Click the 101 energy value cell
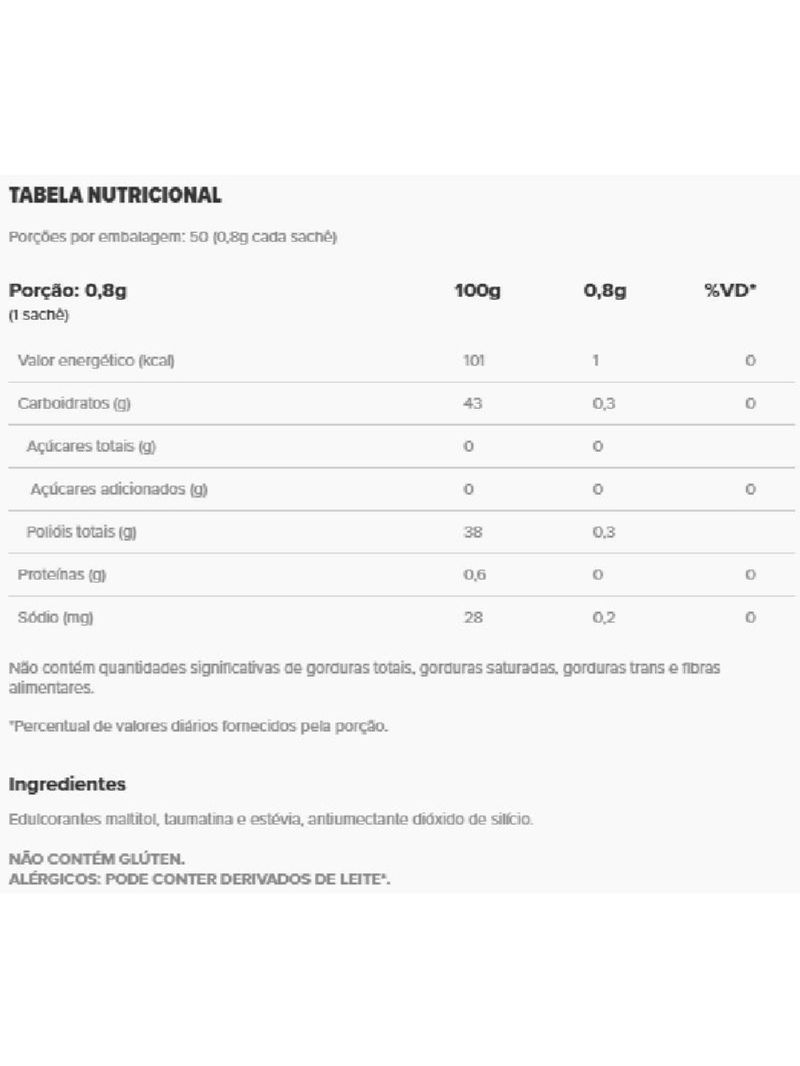800x1066 pixels. tap(473, 360)
